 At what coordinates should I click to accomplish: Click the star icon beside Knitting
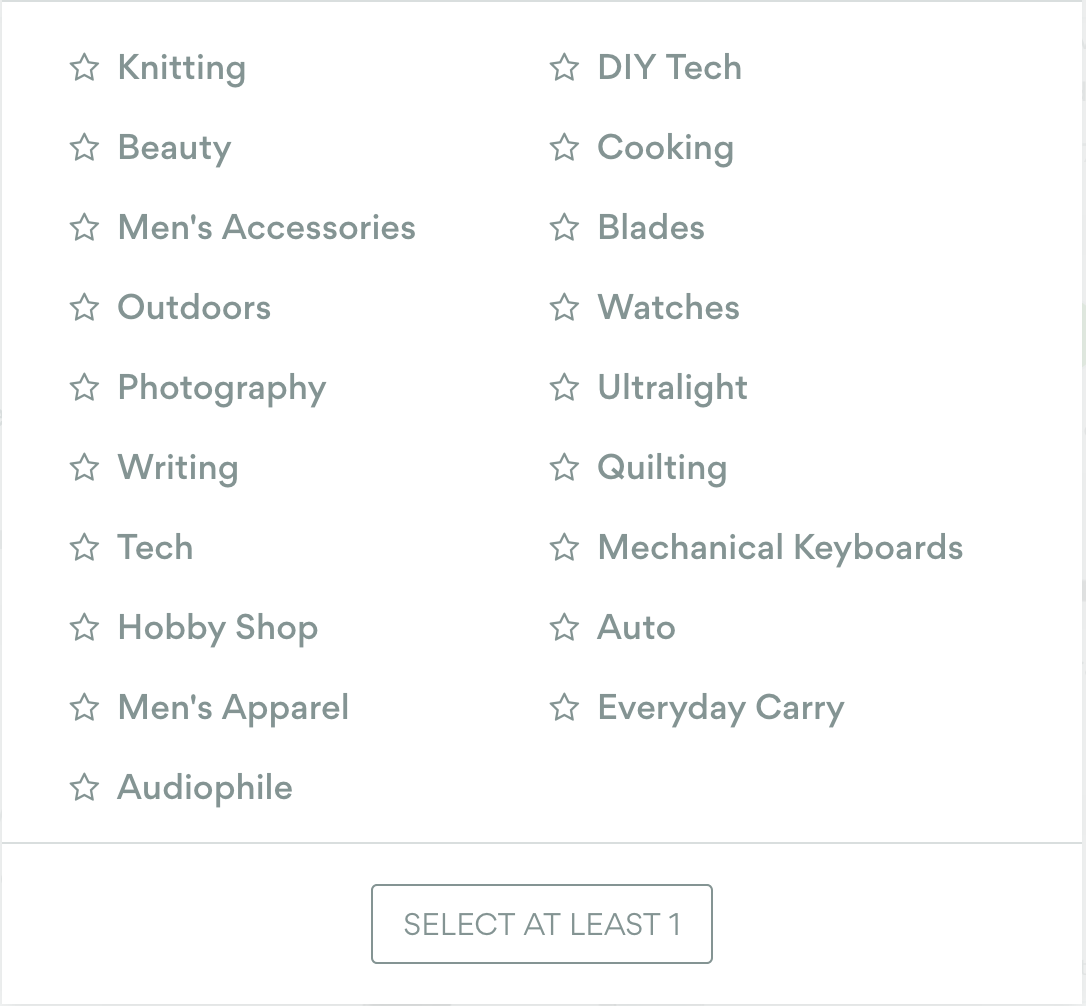click(85, 68)
